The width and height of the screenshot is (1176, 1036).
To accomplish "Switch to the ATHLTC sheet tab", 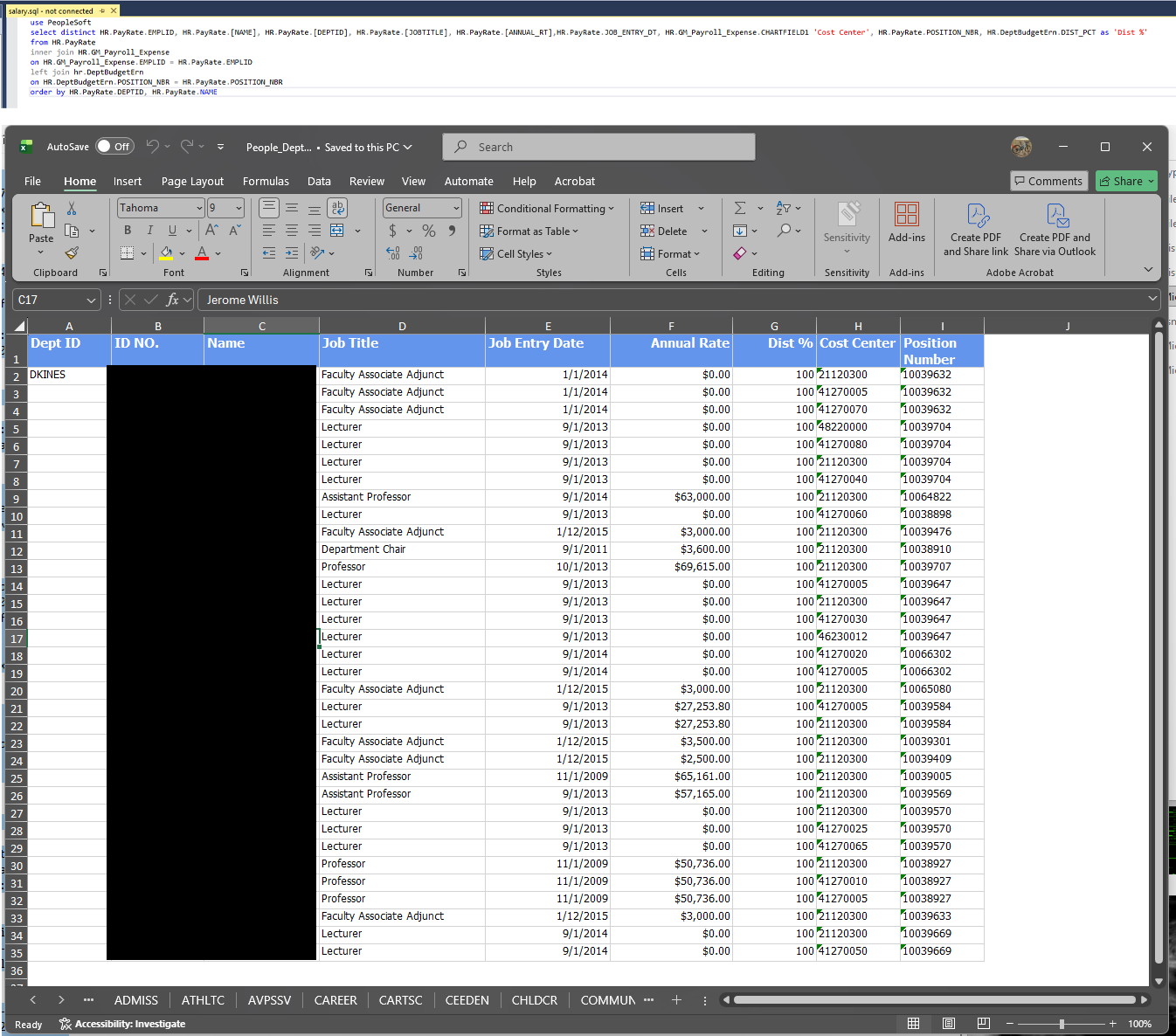I will point(203,1000).
